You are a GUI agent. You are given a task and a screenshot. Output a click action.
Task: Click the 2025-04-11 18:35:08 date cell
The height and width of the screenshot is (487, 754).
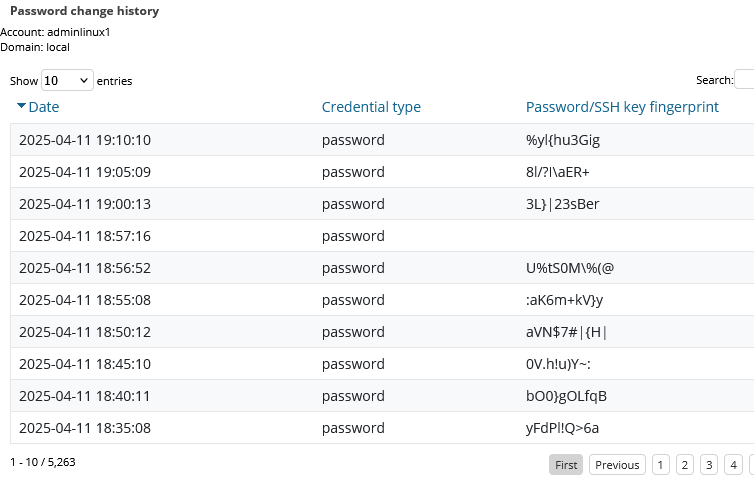pyautogui.click(x=85, y=428)
